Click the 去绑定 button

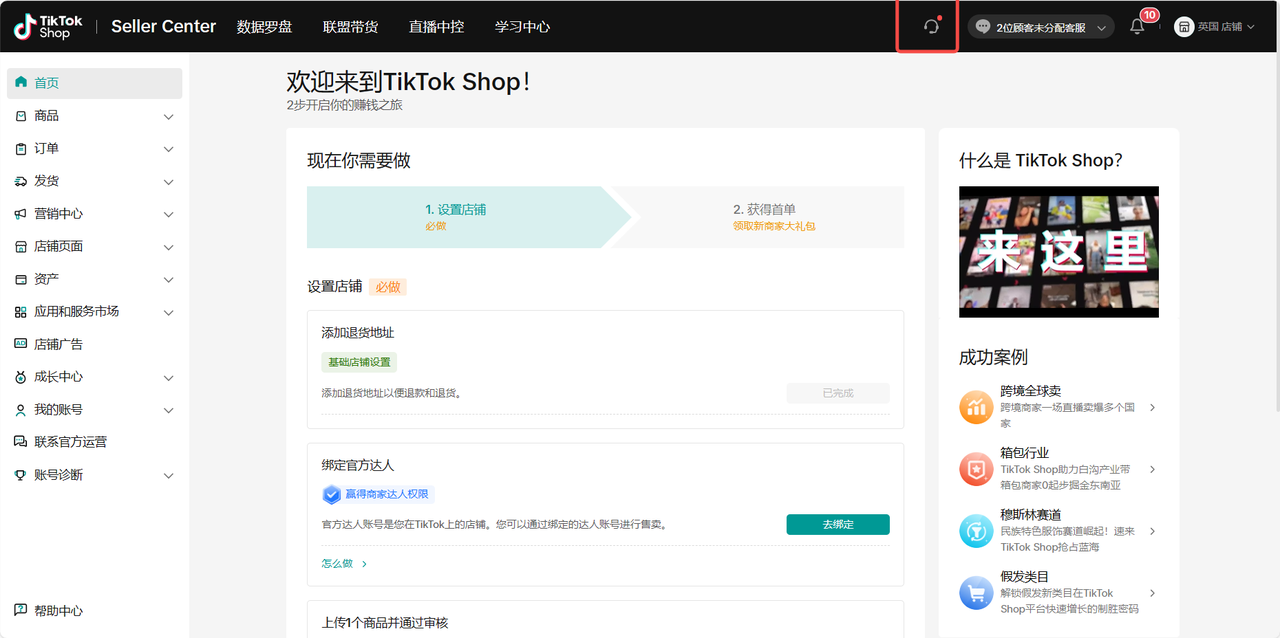(x=837, y=524)
